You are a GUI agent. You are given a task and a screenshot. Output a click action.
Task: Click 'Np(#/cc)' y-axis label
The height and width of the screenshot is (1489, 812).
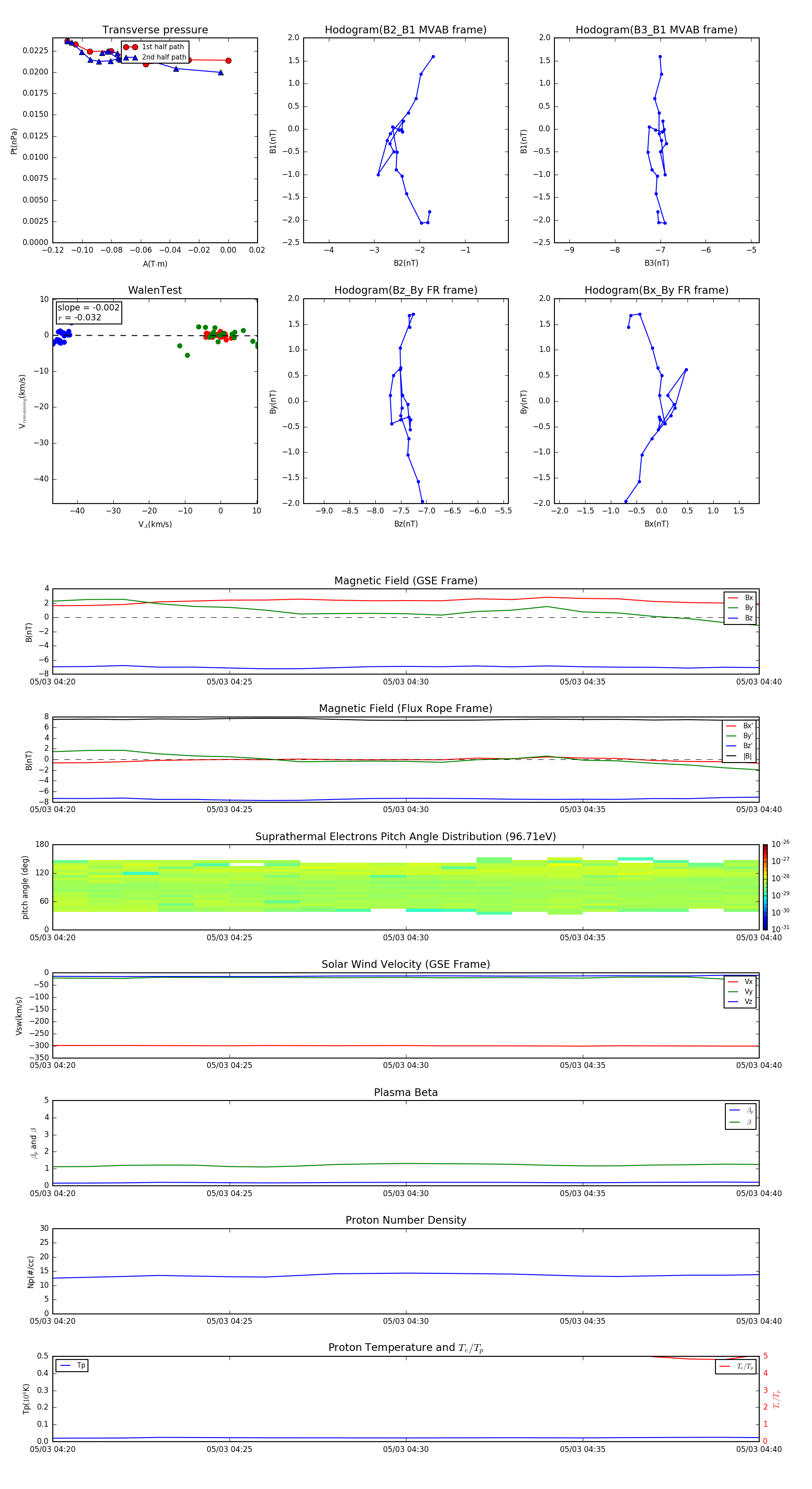click(x=31, y=1272)
